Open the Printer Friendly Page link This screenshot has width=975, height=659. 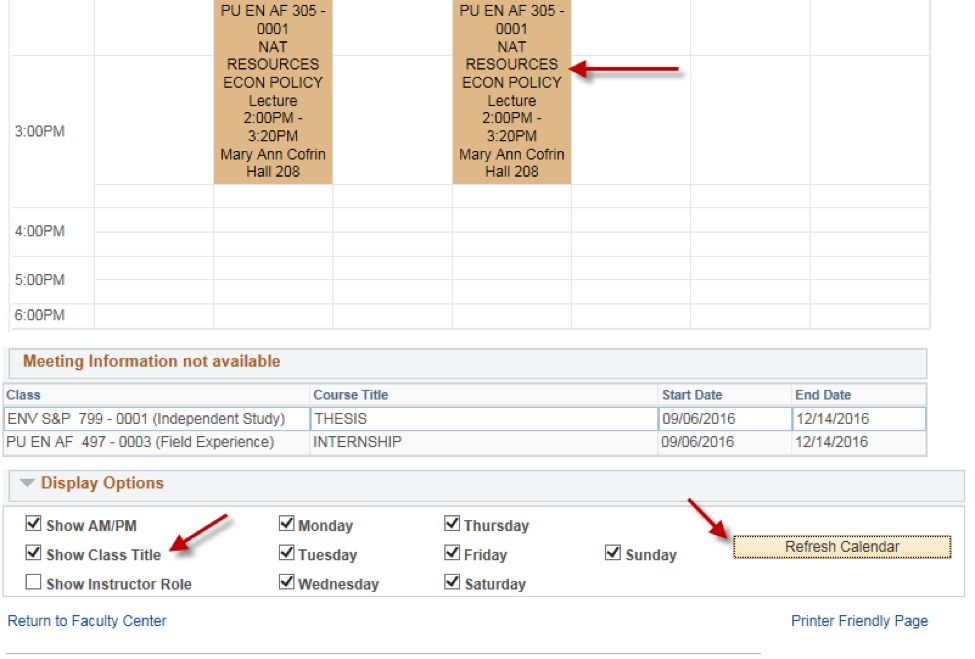pos(859,621)
